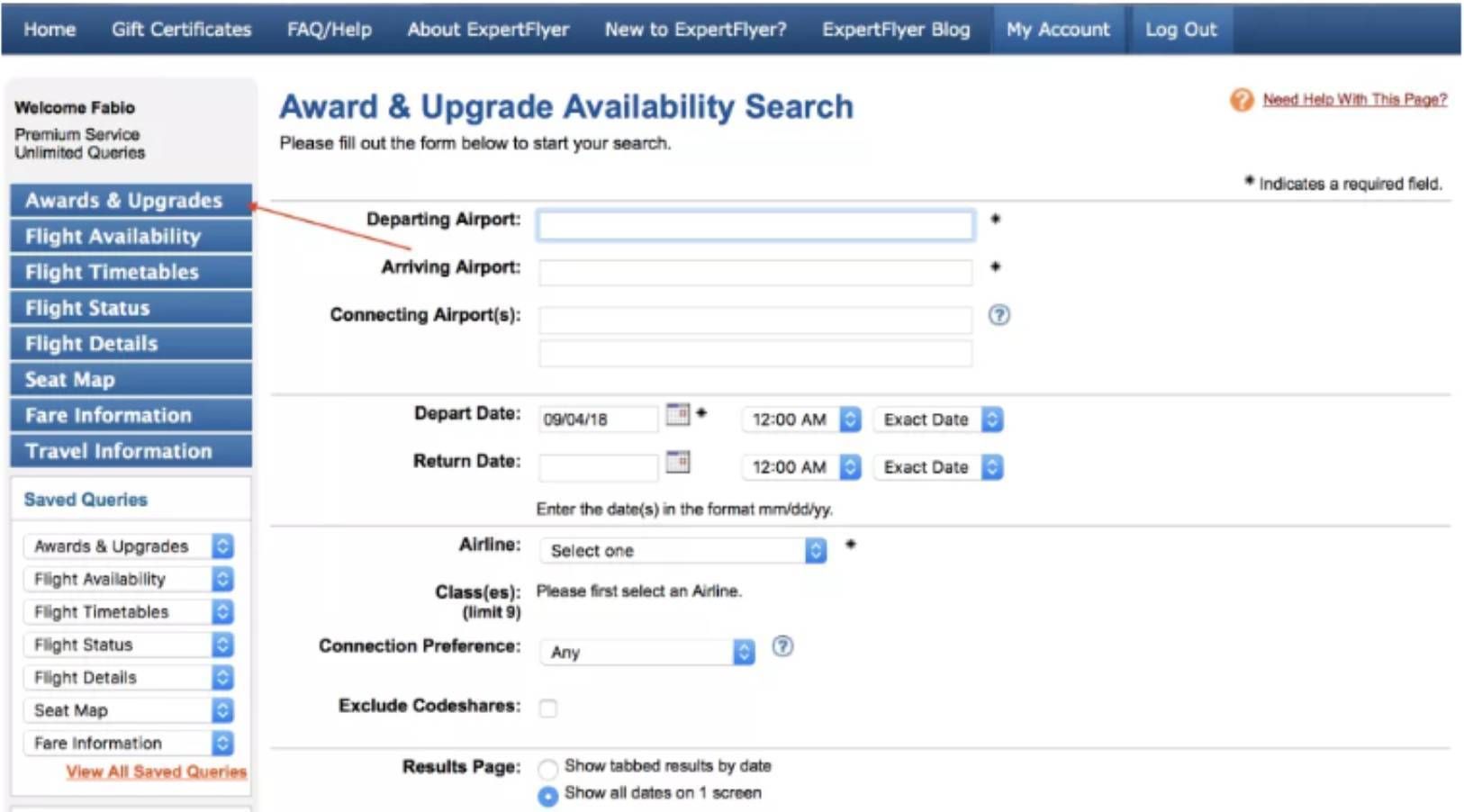Click the orange help icon beside Need Help
Image resolution: width=1464 pixels, height=812 pixels.
(x=1242, y=100)
